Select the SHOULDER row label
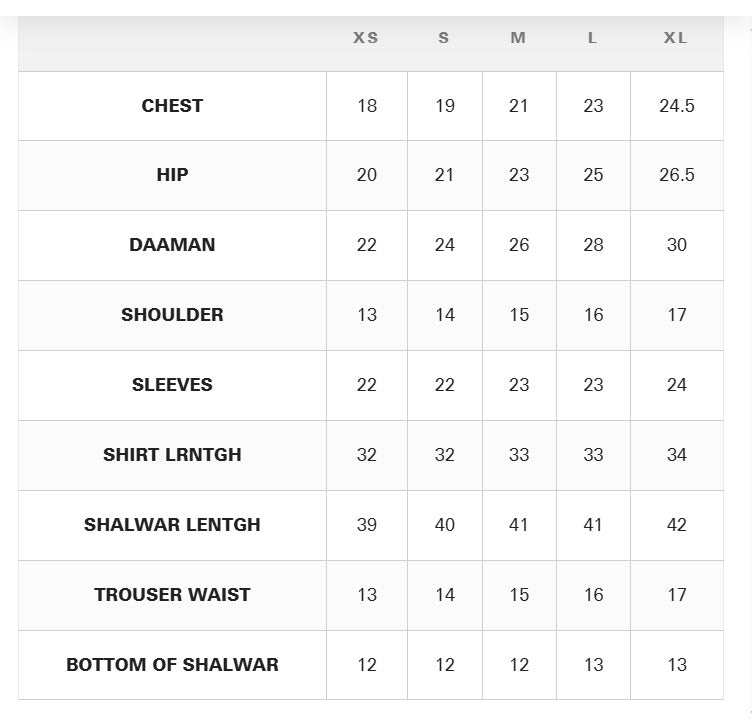The width and height of the screenshot is (752, 720). point(172,315)
